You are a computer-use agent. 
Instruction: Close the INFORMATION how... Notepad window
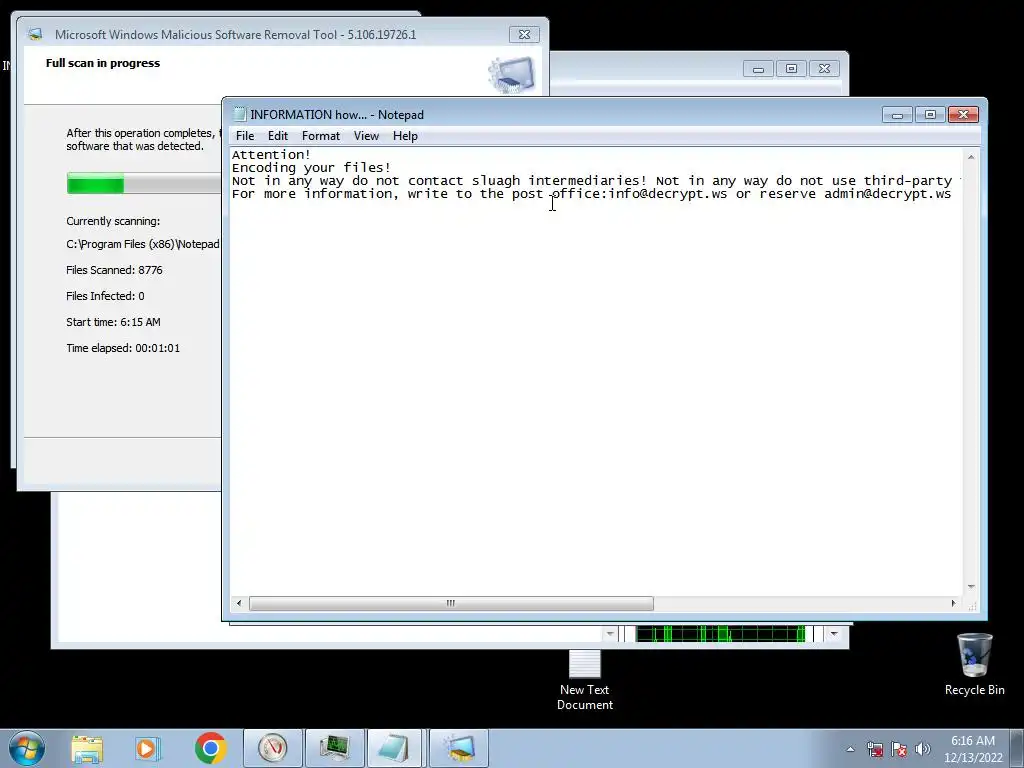(963, 115)
